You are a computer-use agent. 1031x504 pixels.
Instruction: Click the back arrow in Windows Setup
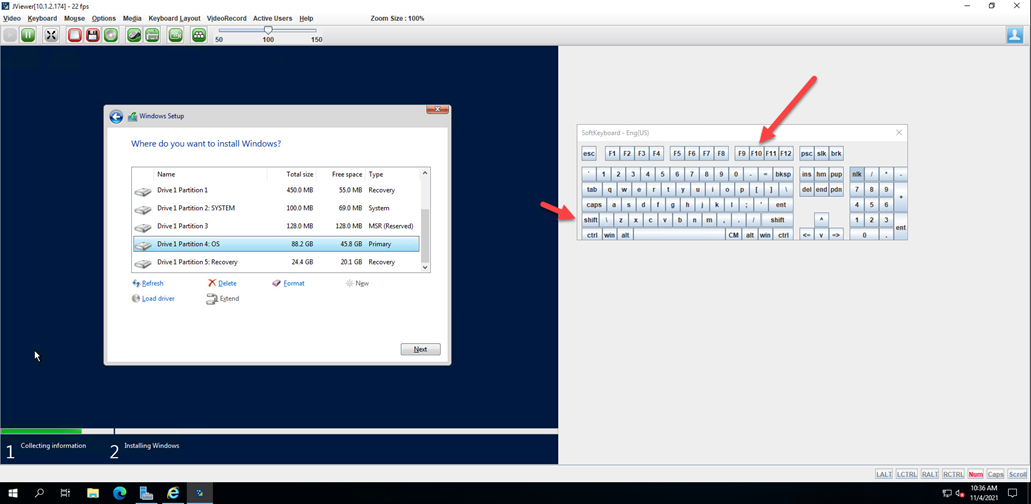[116, 117]
